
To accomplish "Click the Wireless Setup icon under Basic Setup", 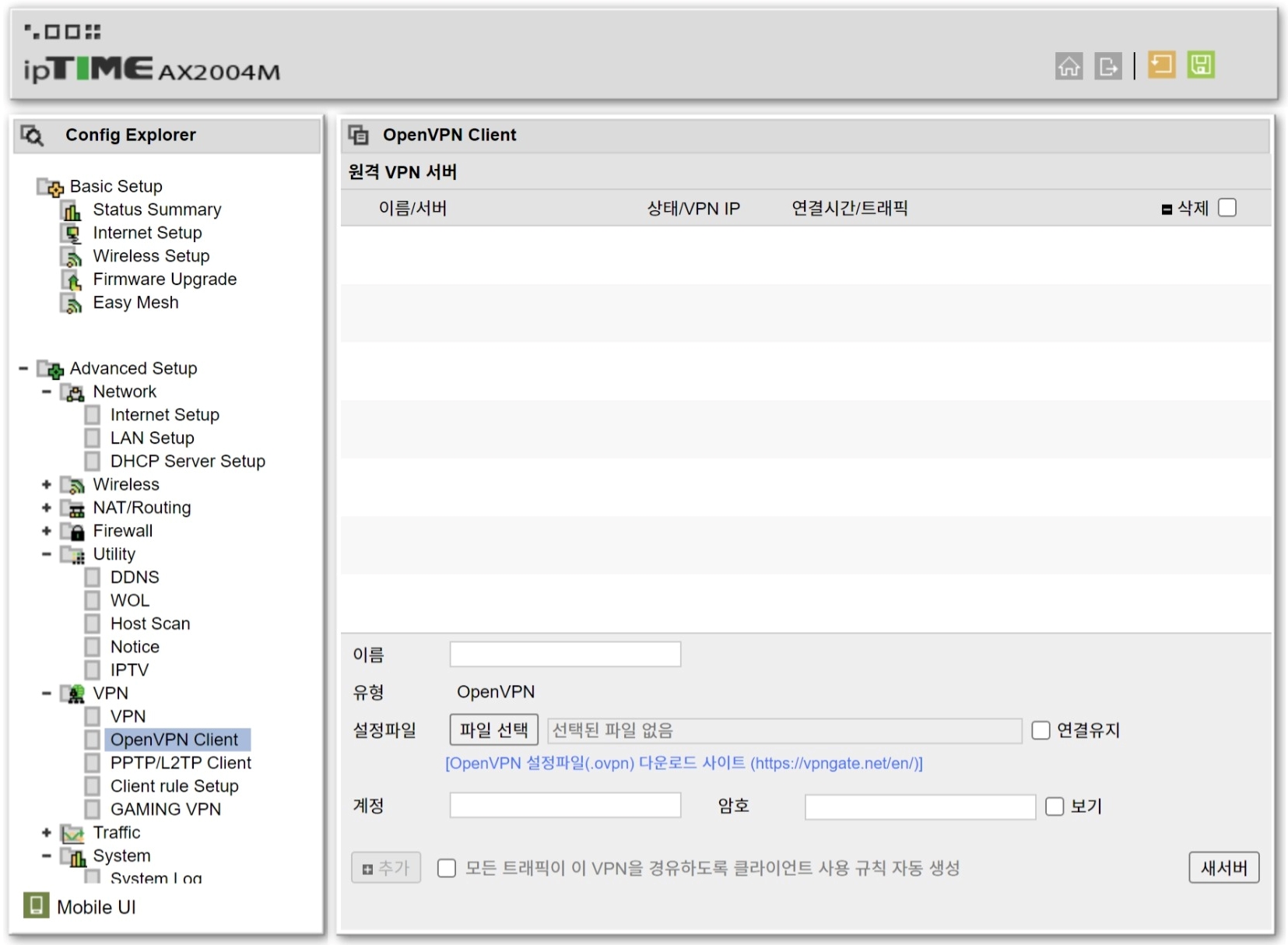I will [72, 257].
